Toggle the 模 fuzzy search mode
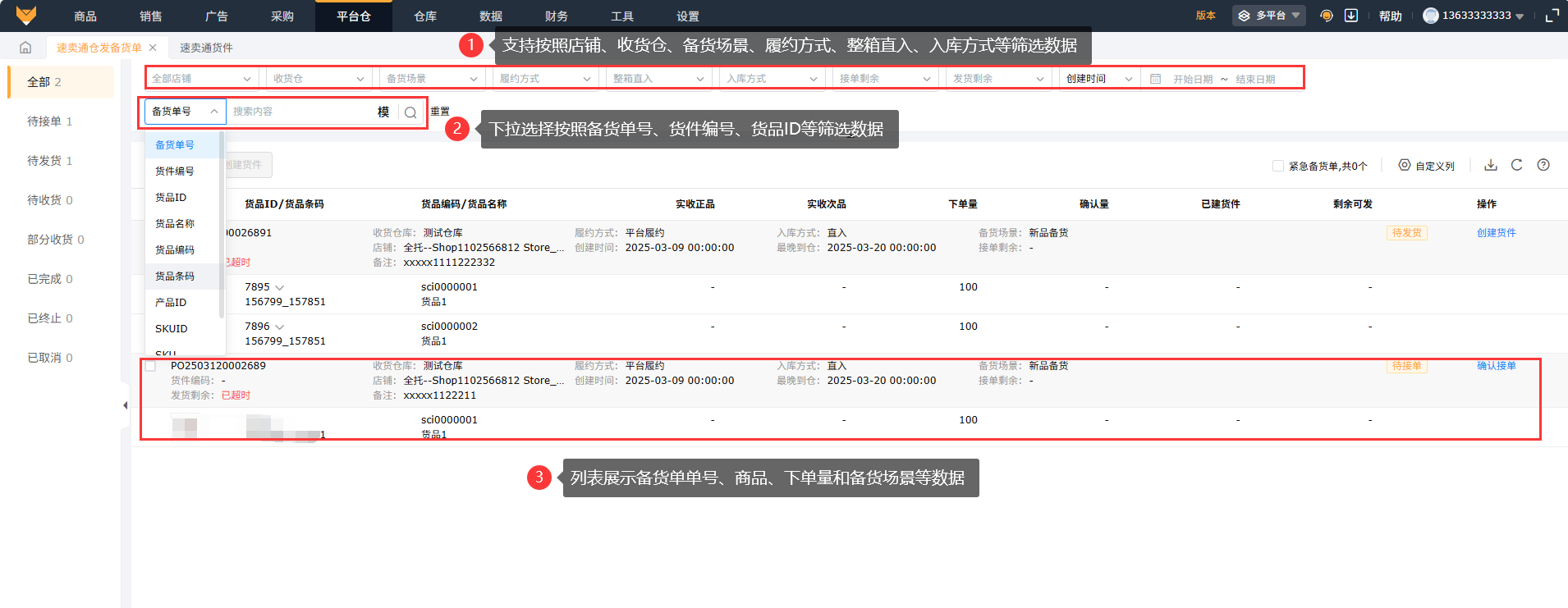The image size is (1568, 608). click(x=383, y=112)
